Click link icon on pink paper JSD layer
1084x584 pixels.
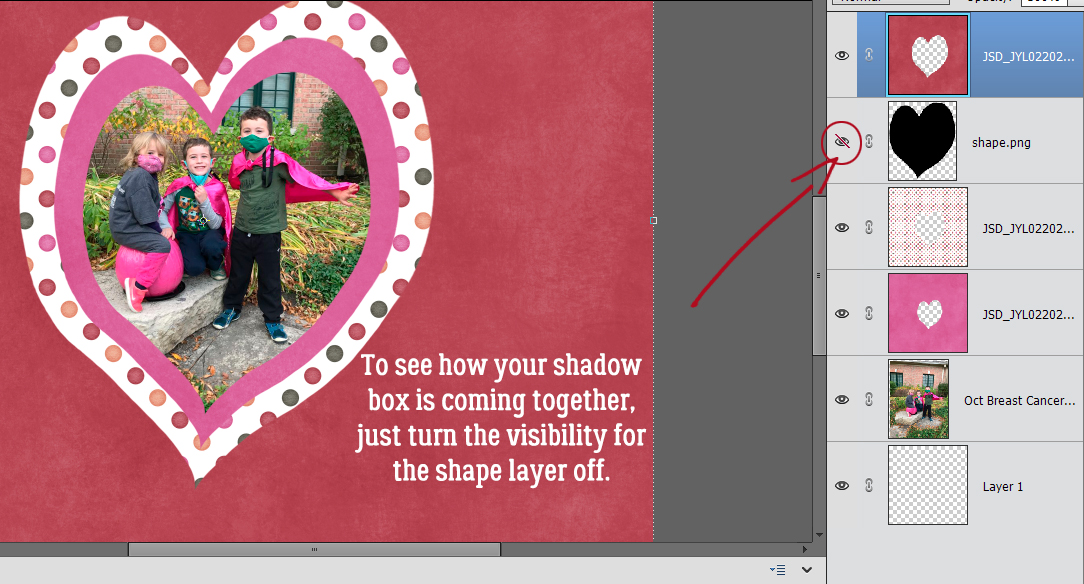click(x=869, y=314)
